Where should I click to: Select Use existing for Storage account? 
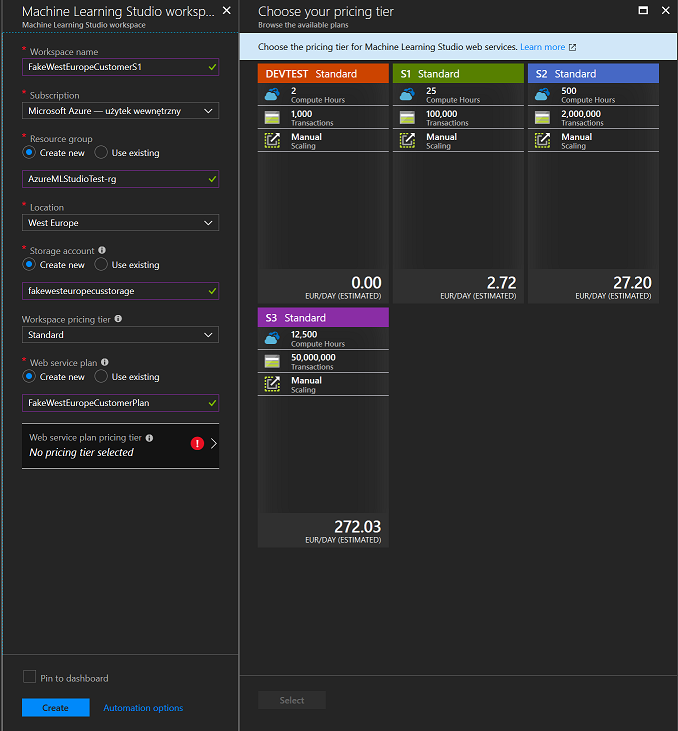click(x=101, y=265)
